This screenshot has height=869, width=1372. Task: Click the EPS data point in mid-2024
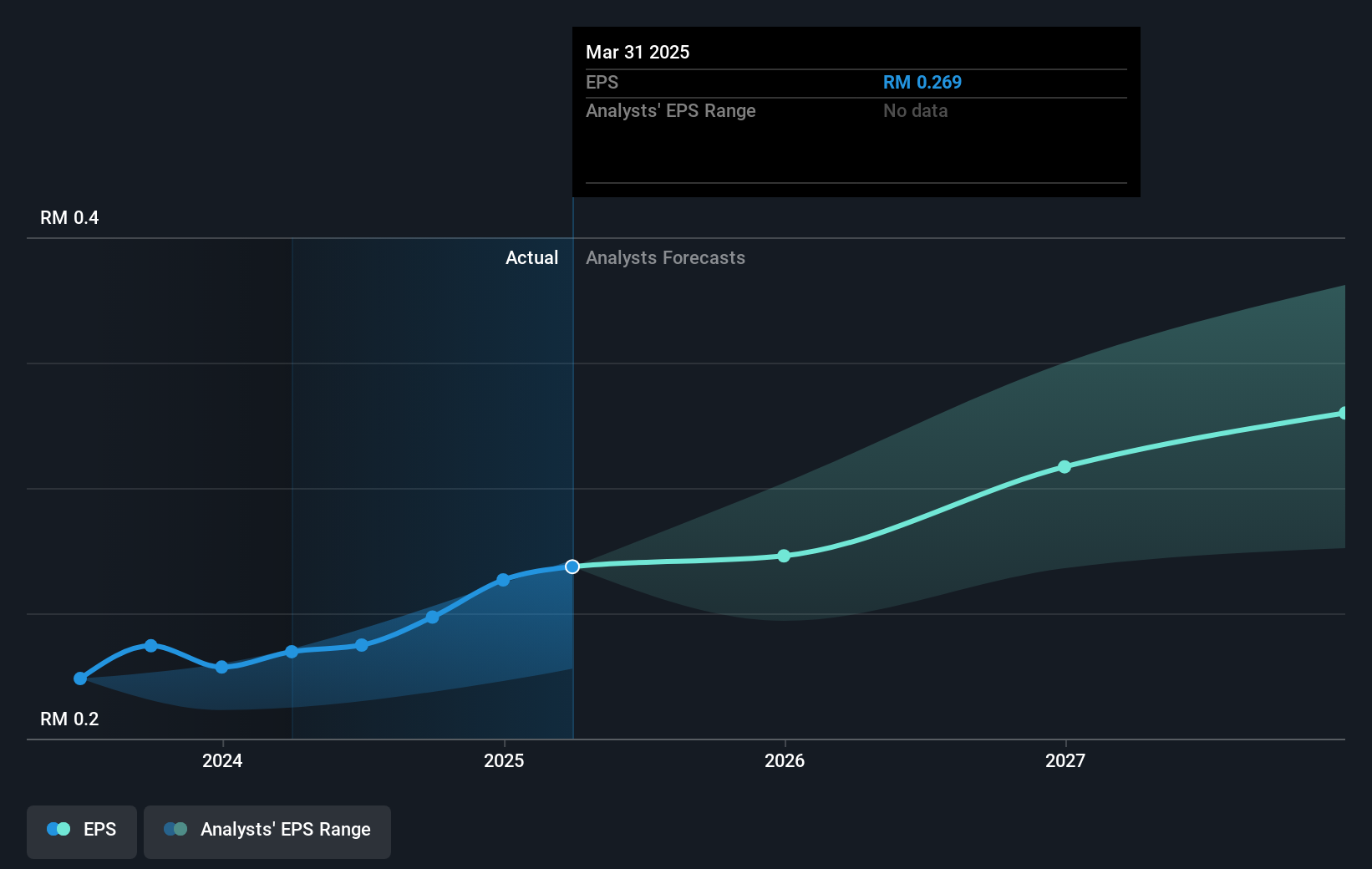[x=362, y=645]
